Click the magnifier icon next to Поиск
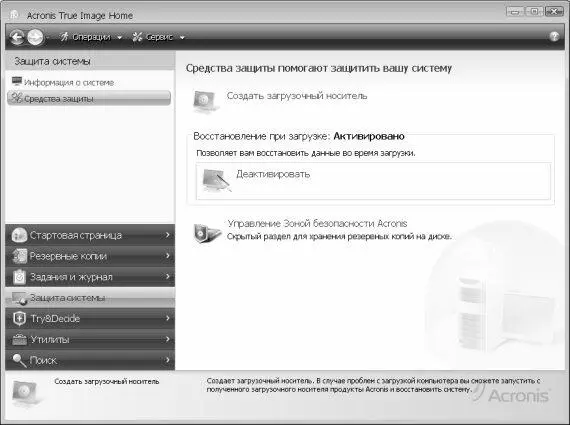Screen dimensions: 570x425 click(19, 360)
